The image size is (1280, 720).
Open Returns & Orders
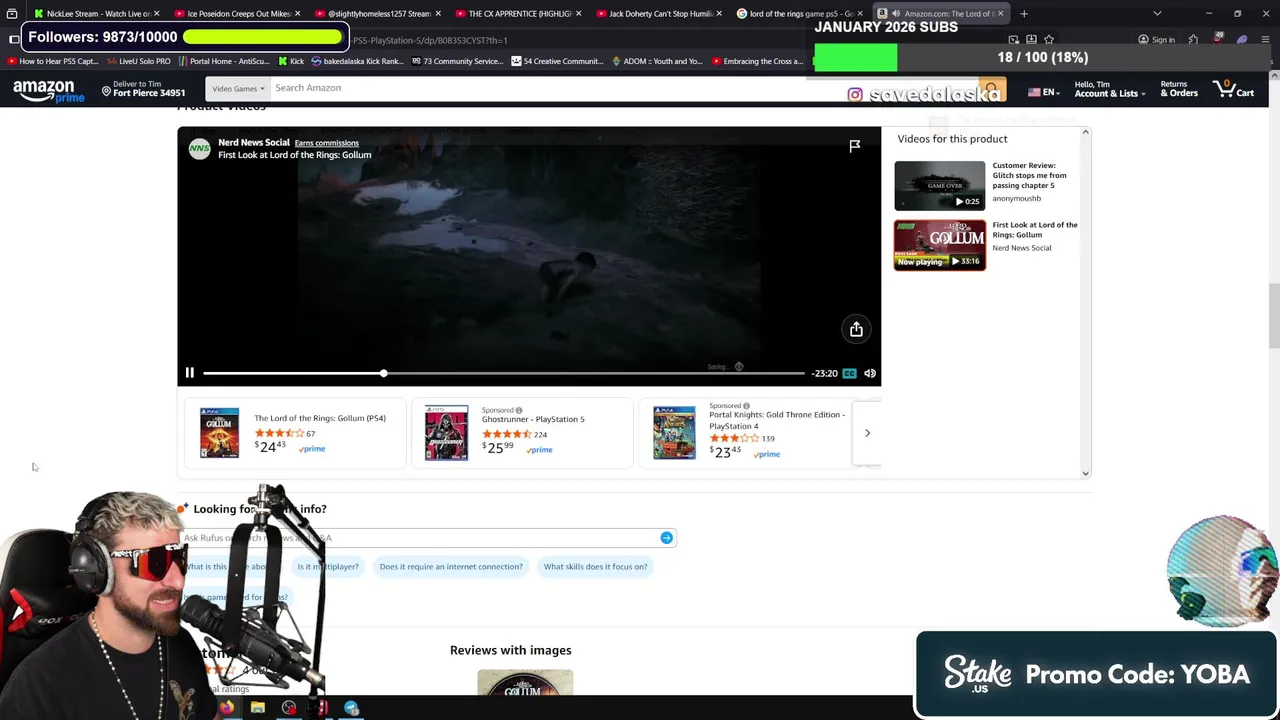tap(1178, 89)
